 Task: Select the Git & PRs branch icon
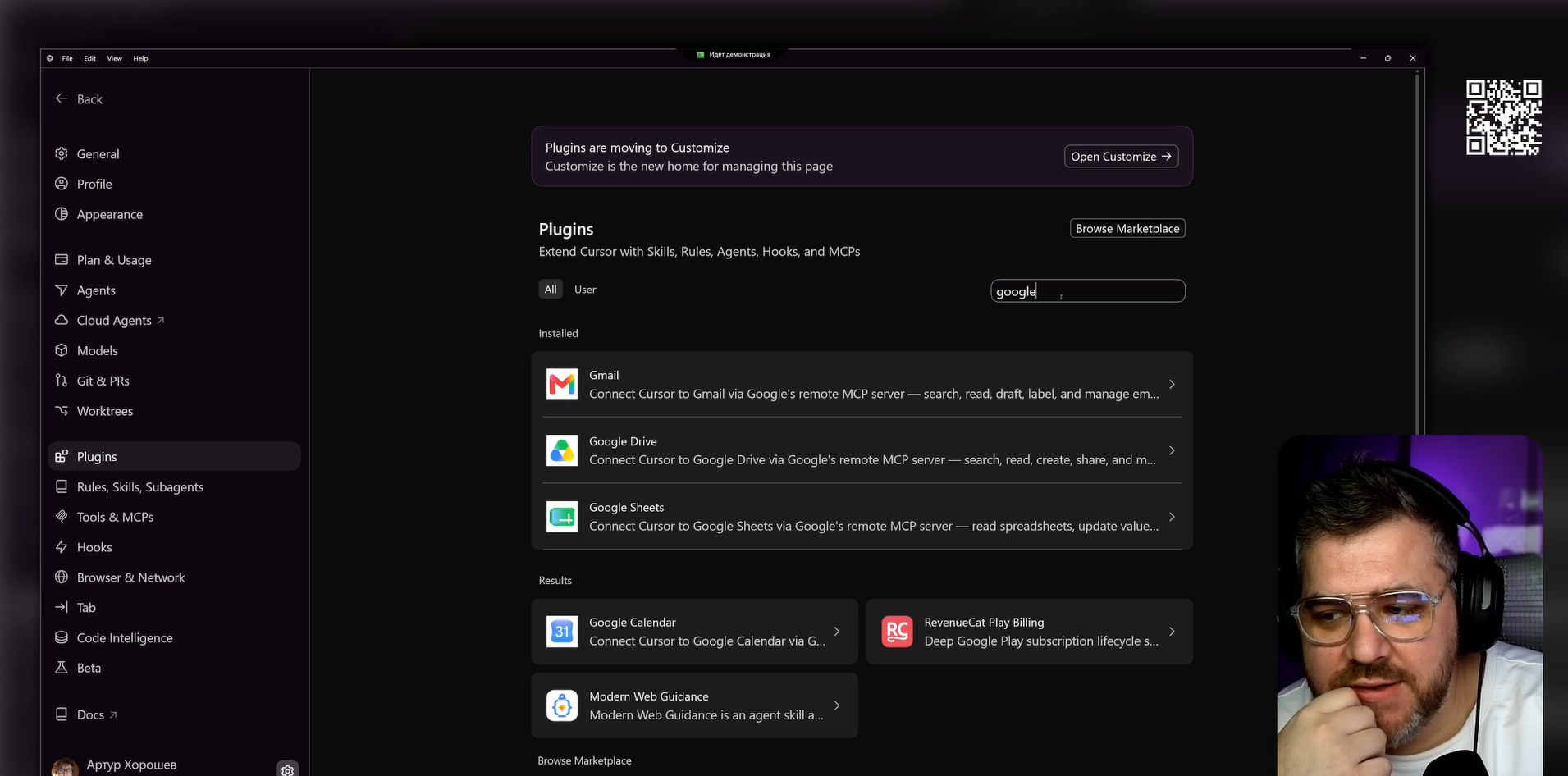62,381
